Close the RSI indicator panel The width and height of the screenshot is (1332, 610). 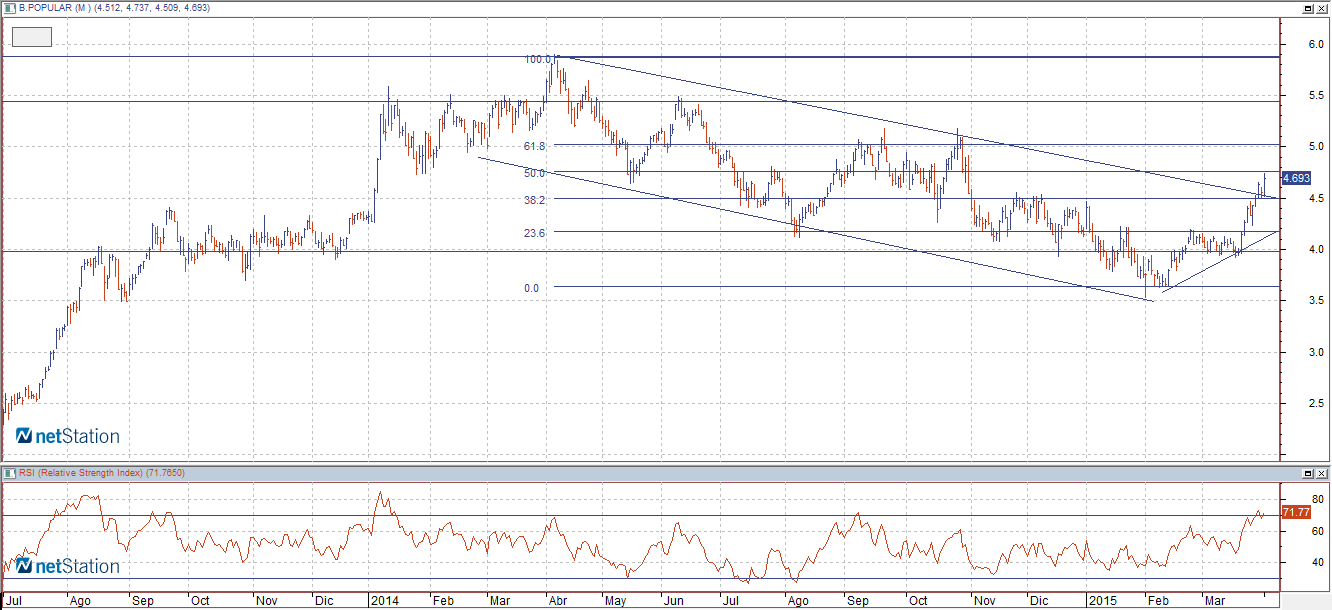[1321, 472]
